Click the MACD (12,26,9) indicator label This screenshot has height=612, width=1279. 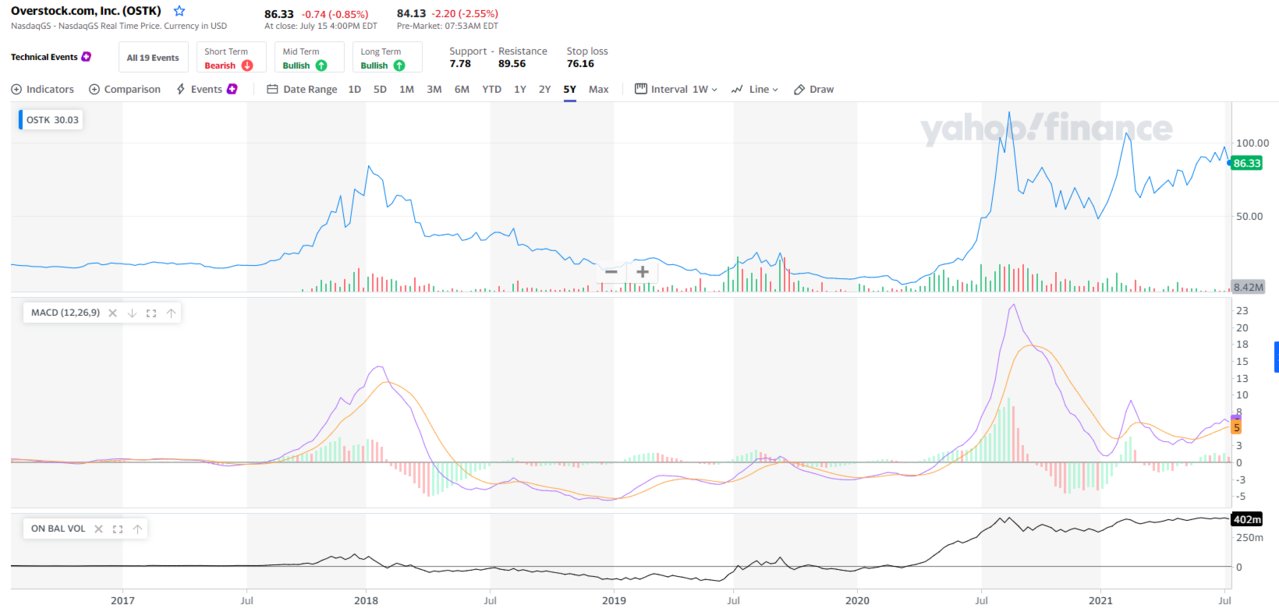point(65,313)
